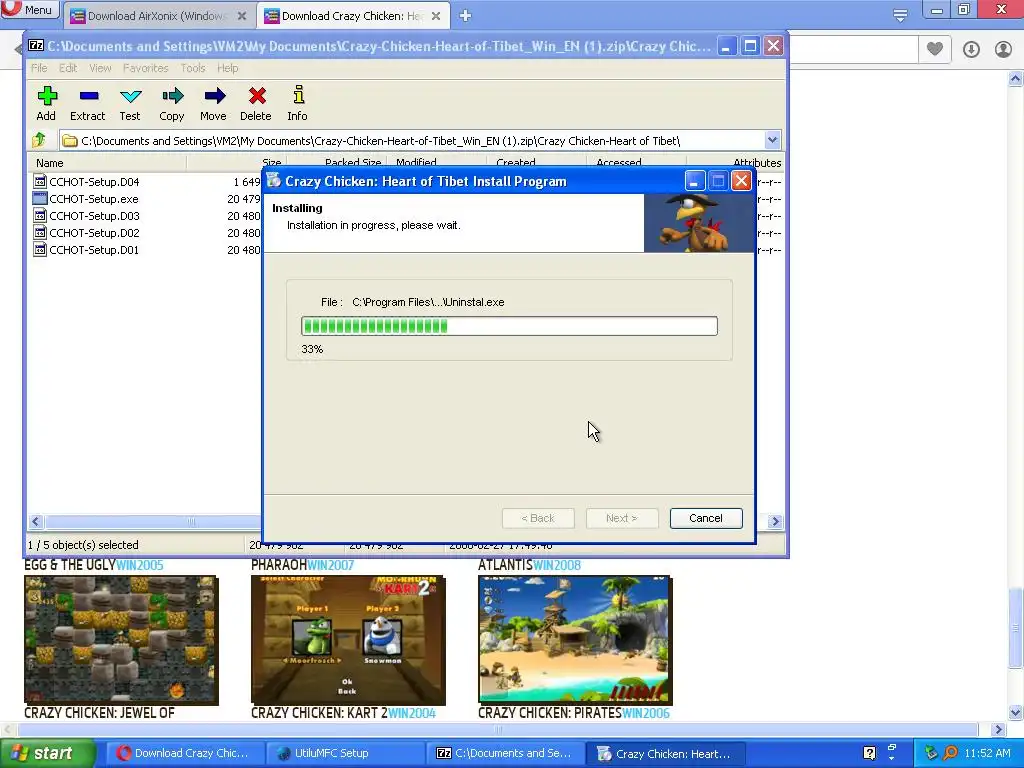
Task: Click the 7-Zip horizontal scrollbar left arrow
Action: click(36, 521)
